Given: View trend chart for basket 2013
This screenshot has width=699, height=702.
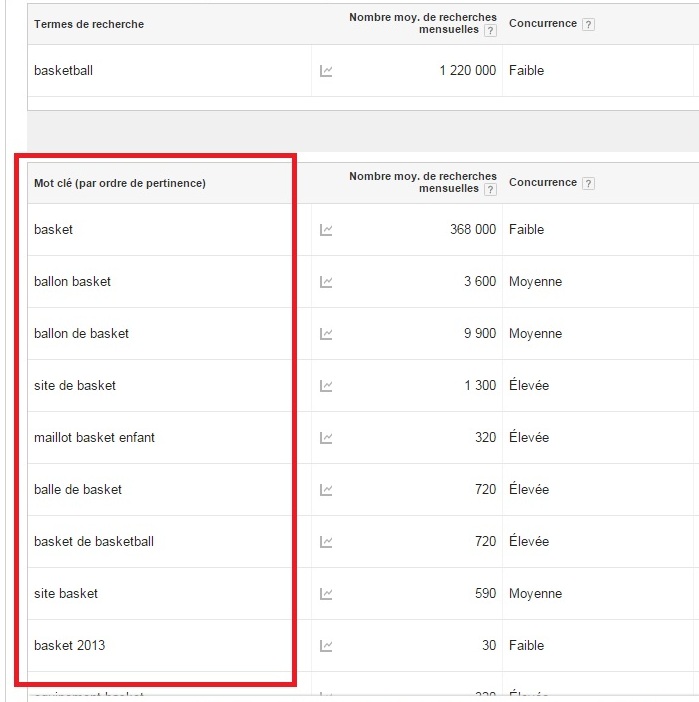Looking at the screenshot, I should 326,646.
